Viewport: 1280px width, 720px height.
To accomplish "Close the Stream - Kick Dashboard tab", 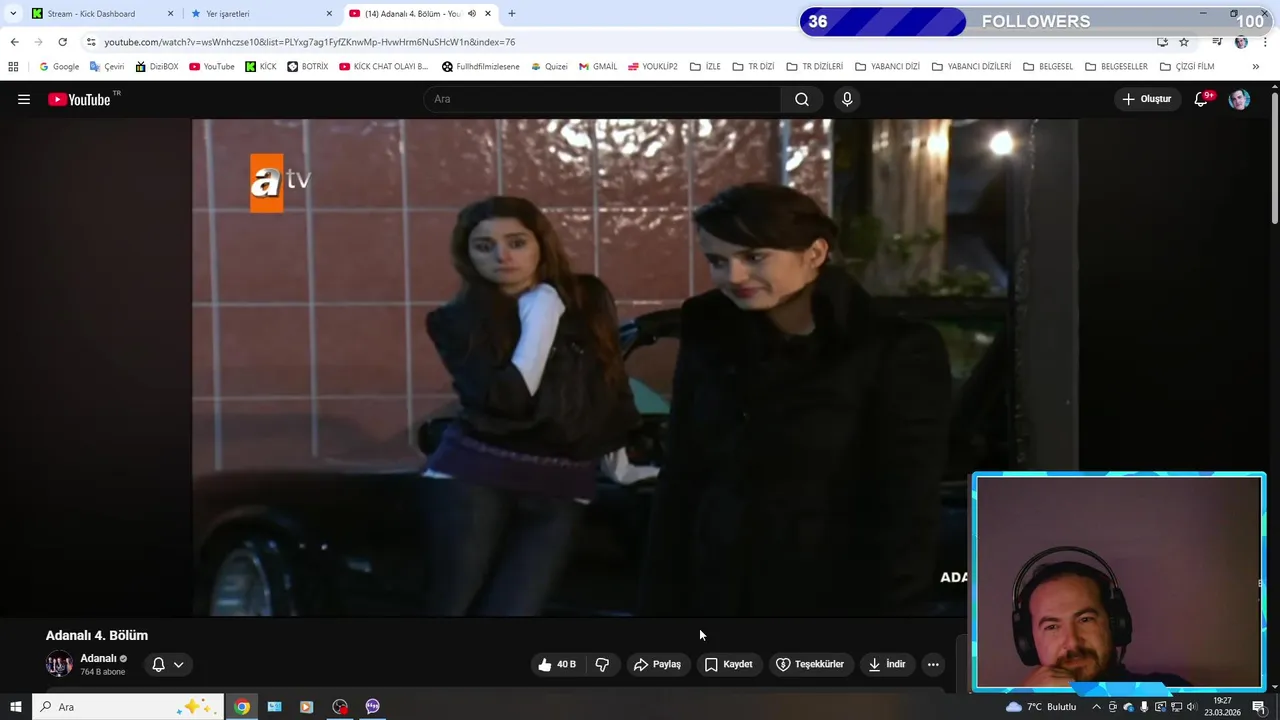I will click(170, 14).
